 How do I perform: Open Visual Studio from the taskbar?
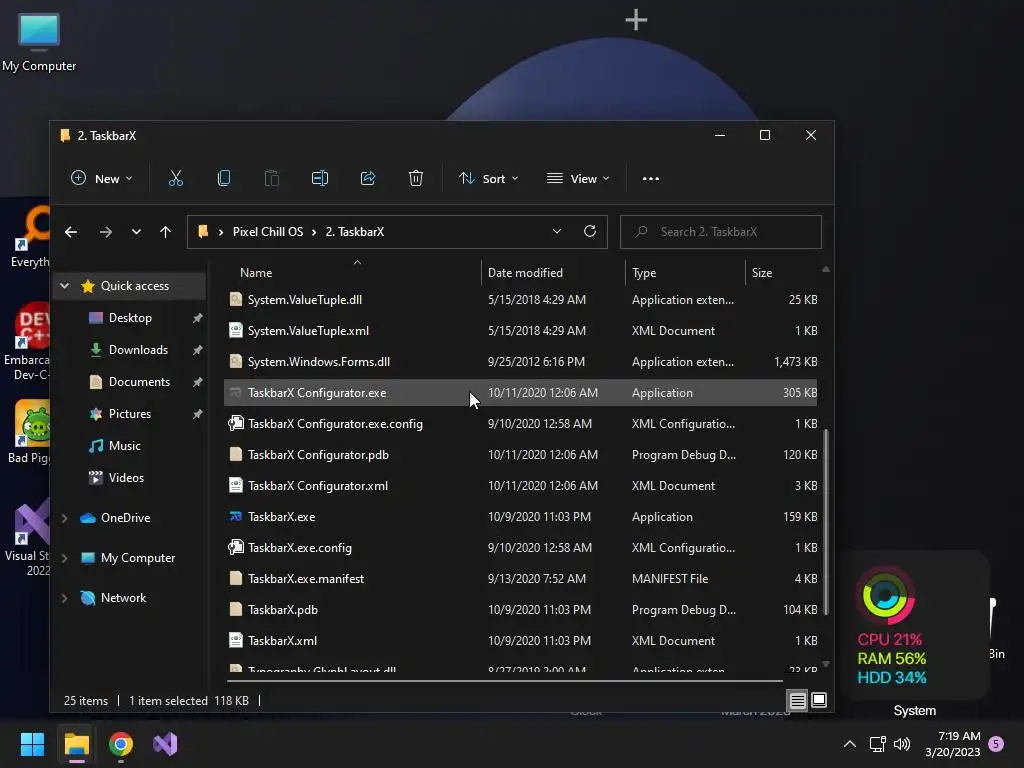pyautogui.click(x=165, y=744)
